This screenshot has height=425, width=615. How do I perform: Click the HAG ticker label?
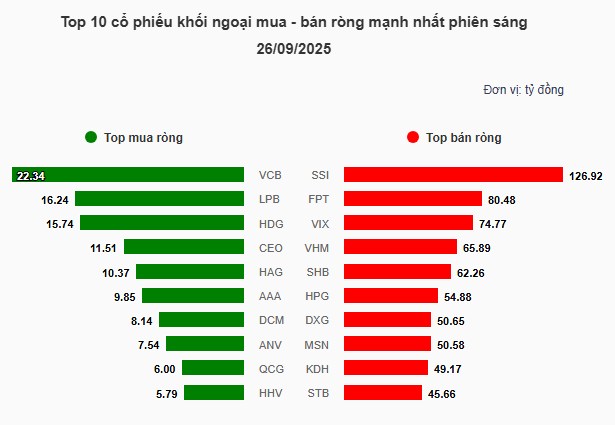tap(270, 272)
